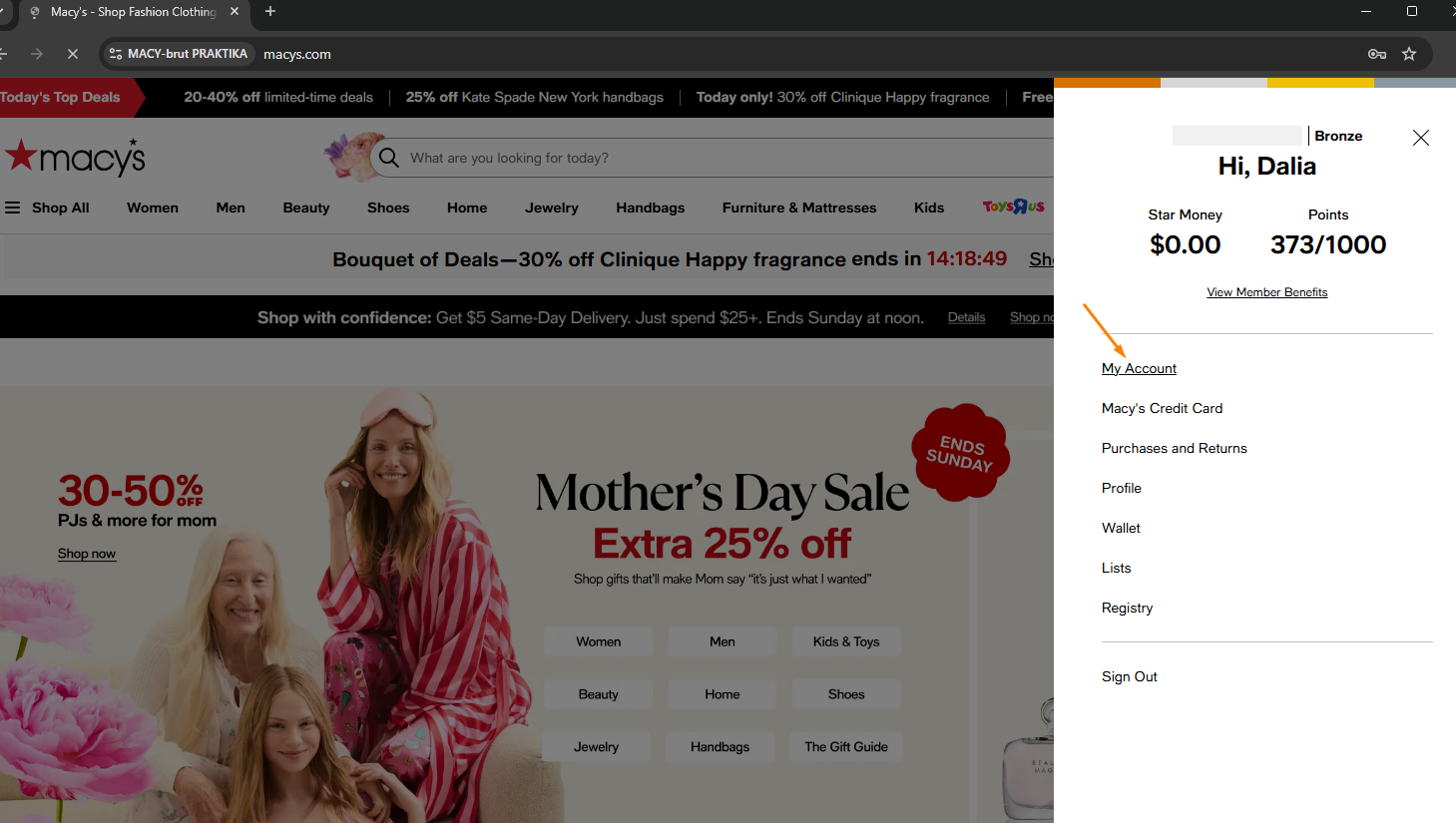The width and height of the screenshot is (1456, 823).
Task: Click the Toys R Us logo
Action: [x=1013, y=206]
